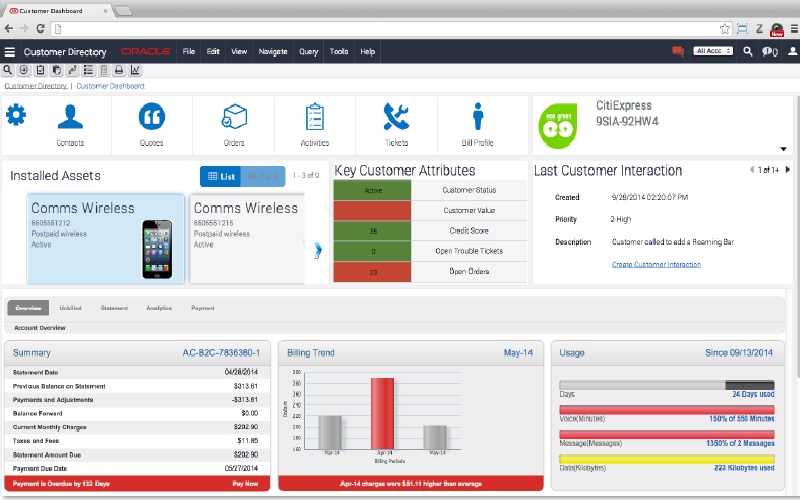Select the Payment tab
This screenshot has height=500, width=800.
[x=203, y=308]
